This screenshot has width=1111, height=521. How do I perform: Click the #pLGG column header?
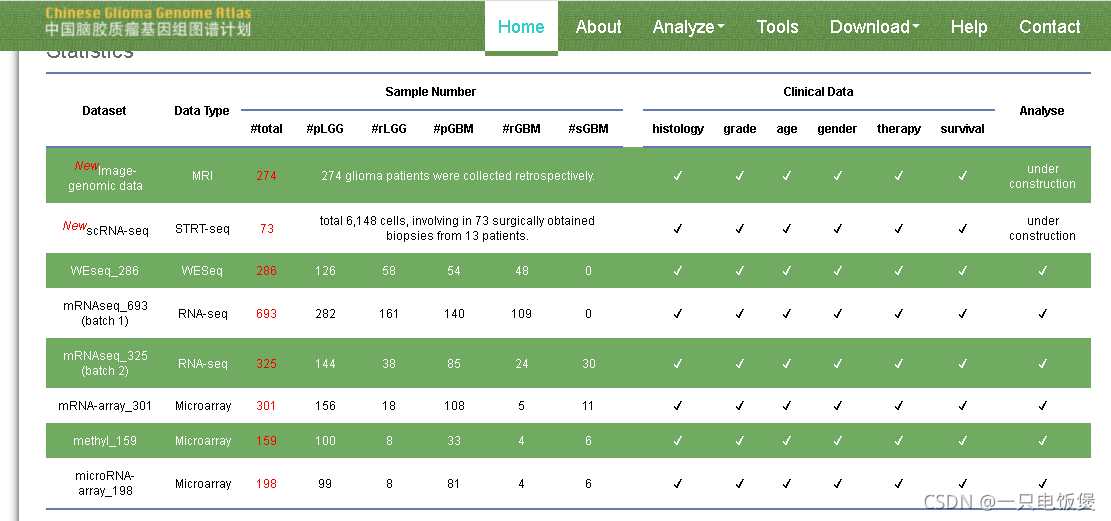click(325, 129)
